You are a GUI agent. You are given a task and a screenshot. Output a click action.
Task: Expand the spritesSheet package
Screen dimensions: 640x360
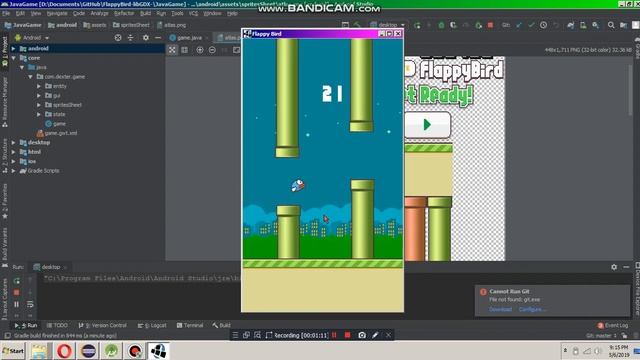coord(39,105)
